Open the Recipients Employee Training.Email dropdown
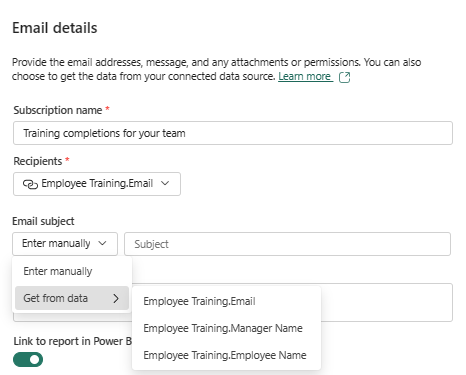Viewport: 466px width, 375px height. coord(97,184)
